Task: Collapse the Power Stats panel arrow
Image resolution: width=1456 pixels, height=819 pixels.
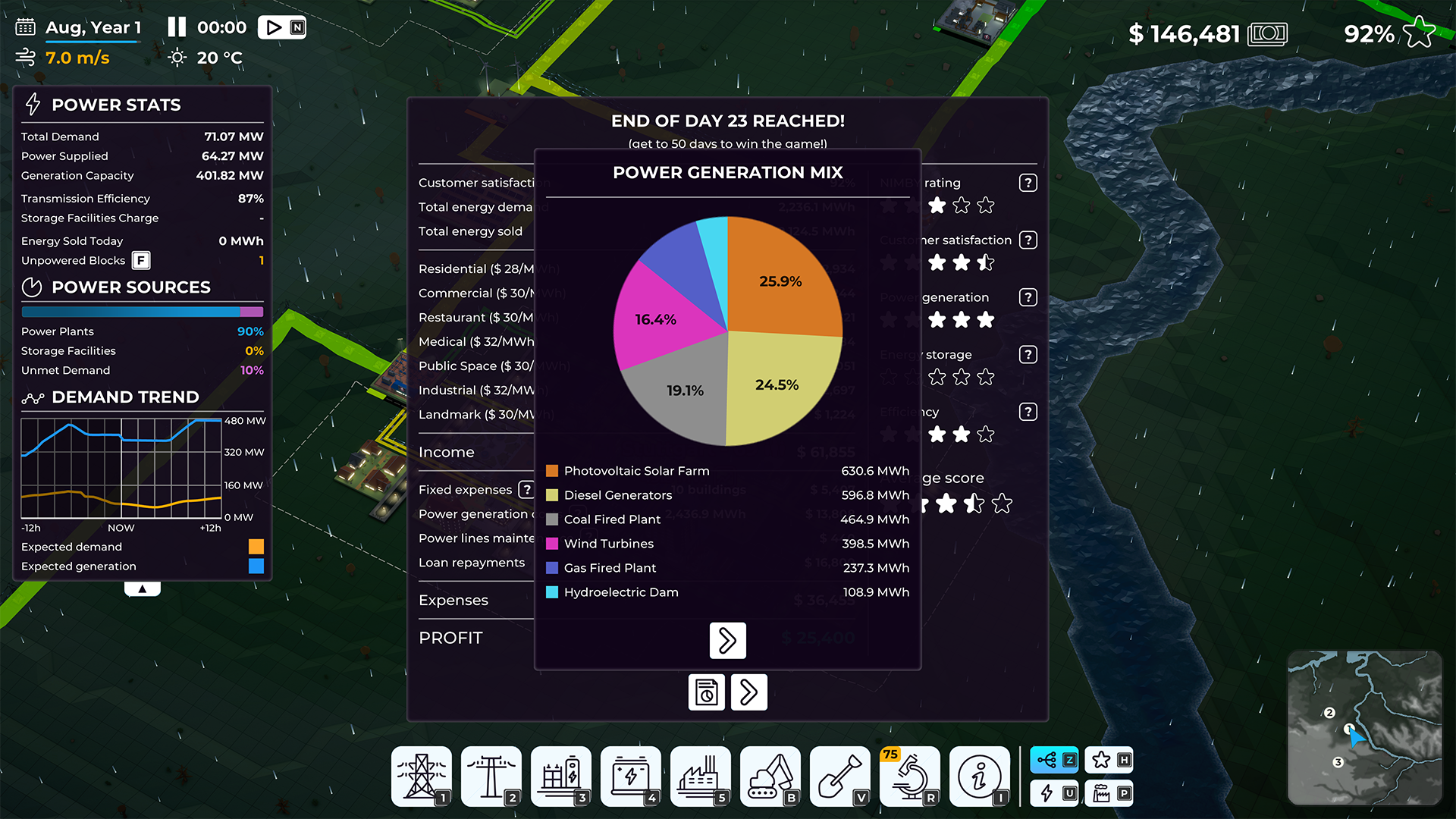Action: pos(142,588)
